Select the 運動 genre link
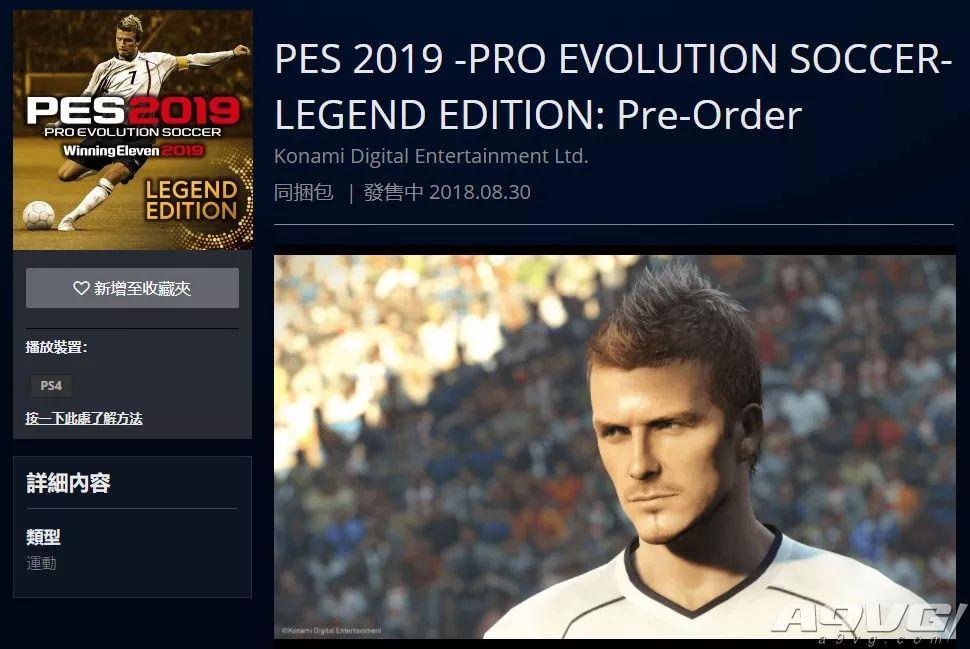The image size is (970, 649). point(41,563)
